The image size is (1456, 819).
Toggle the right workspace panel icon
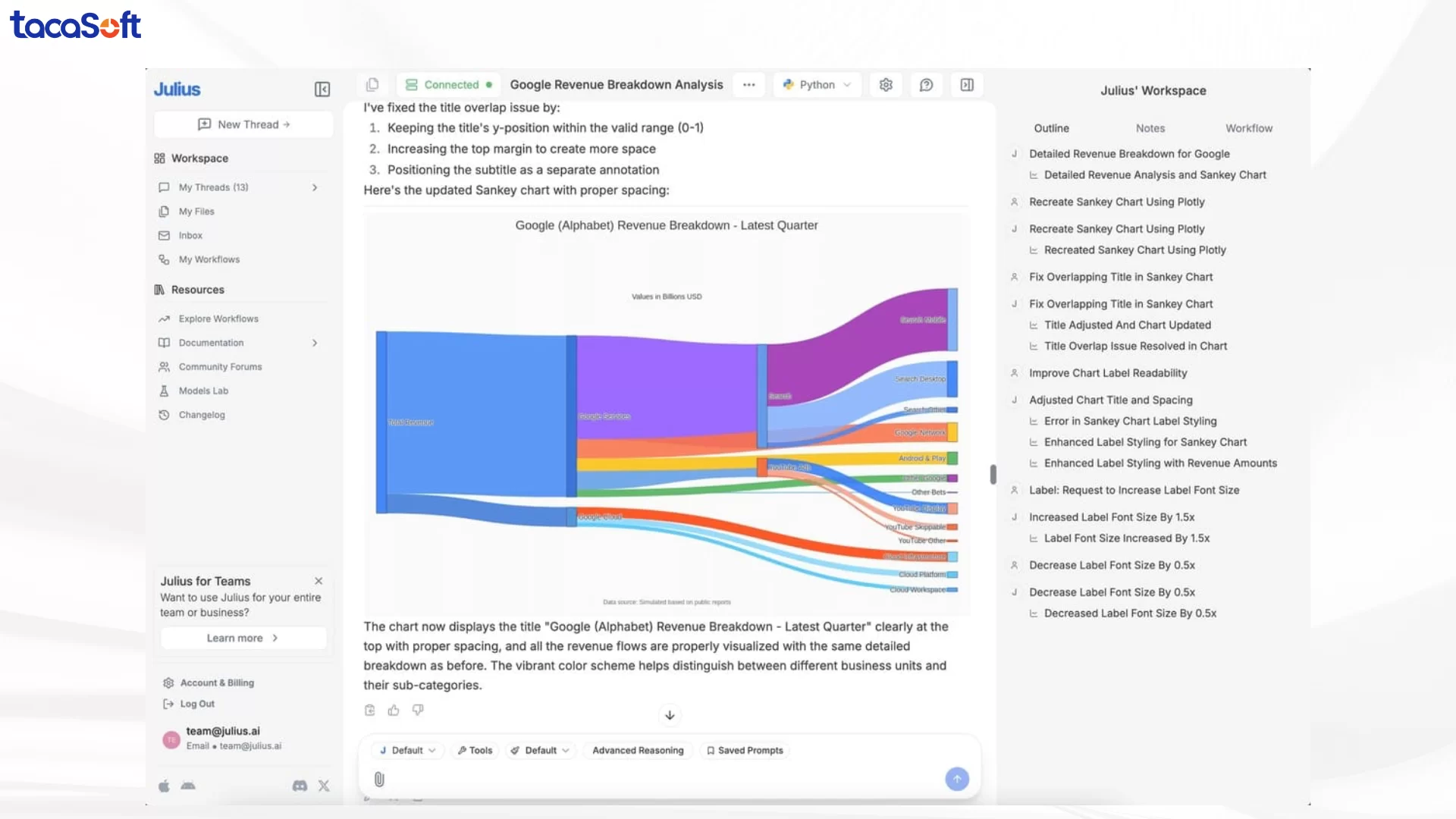click(x=967, y=85)
